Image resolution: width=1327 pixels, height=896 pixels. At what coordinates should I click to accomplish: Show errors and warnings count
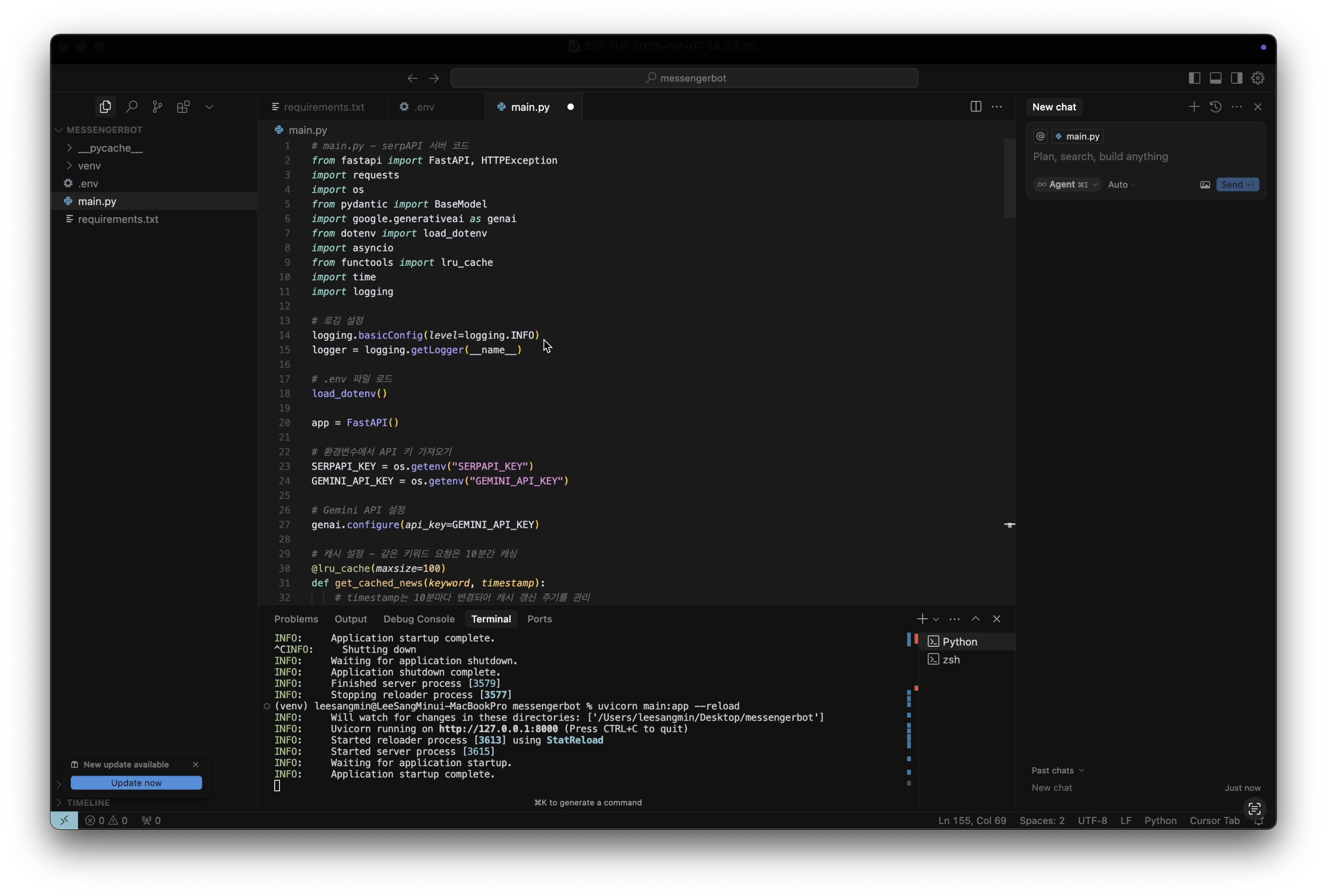pyautogui.click(x=106, y=820)
